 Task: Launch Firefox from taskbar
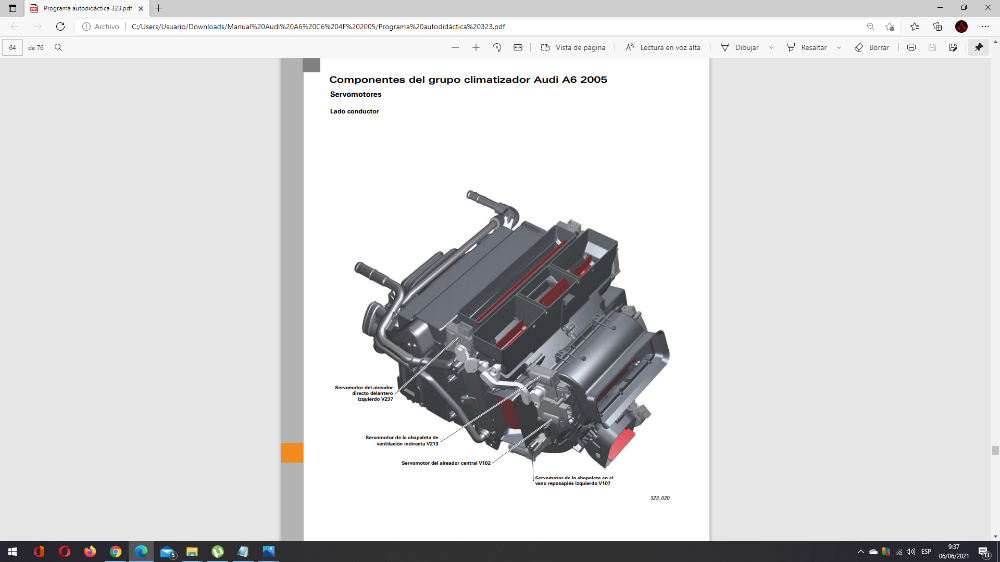(x=90, y=551)
